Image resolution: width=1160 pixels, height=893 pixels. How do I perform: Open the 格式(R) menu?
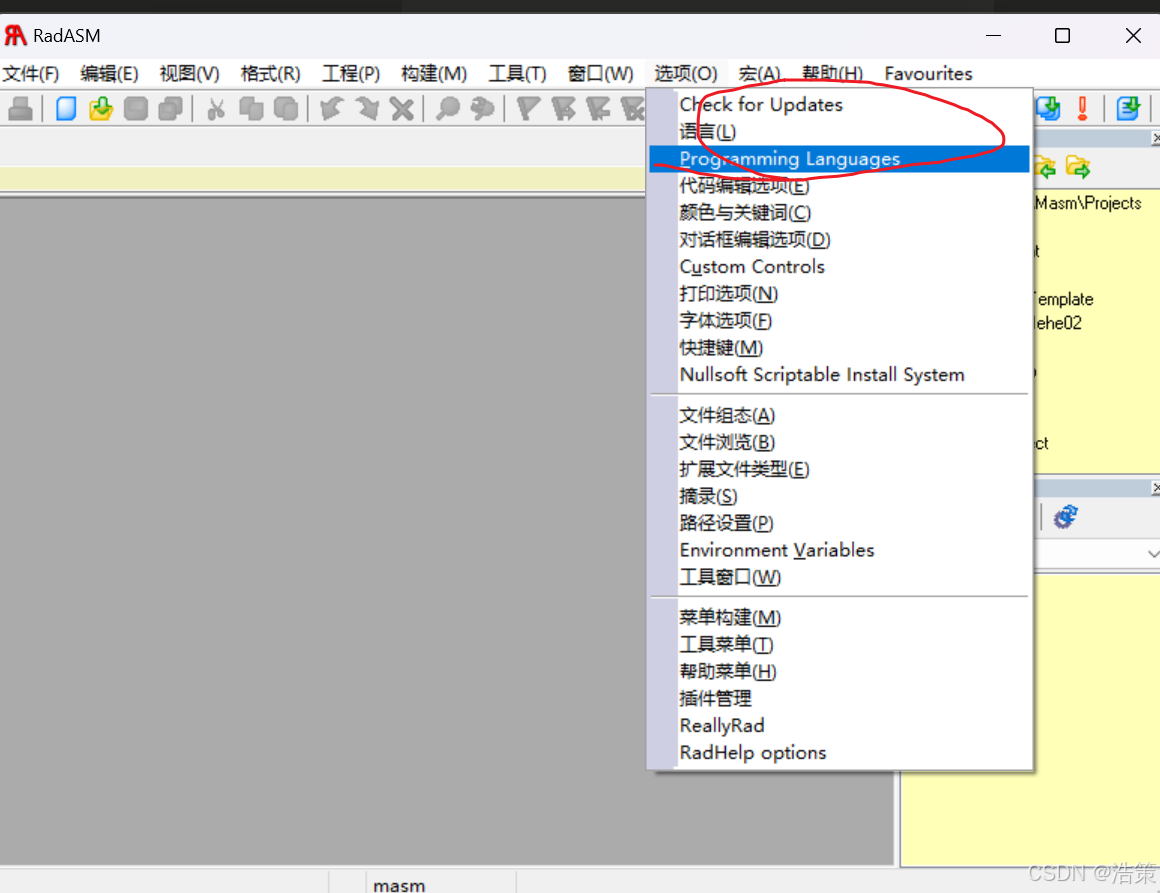(x=270, y=74)
